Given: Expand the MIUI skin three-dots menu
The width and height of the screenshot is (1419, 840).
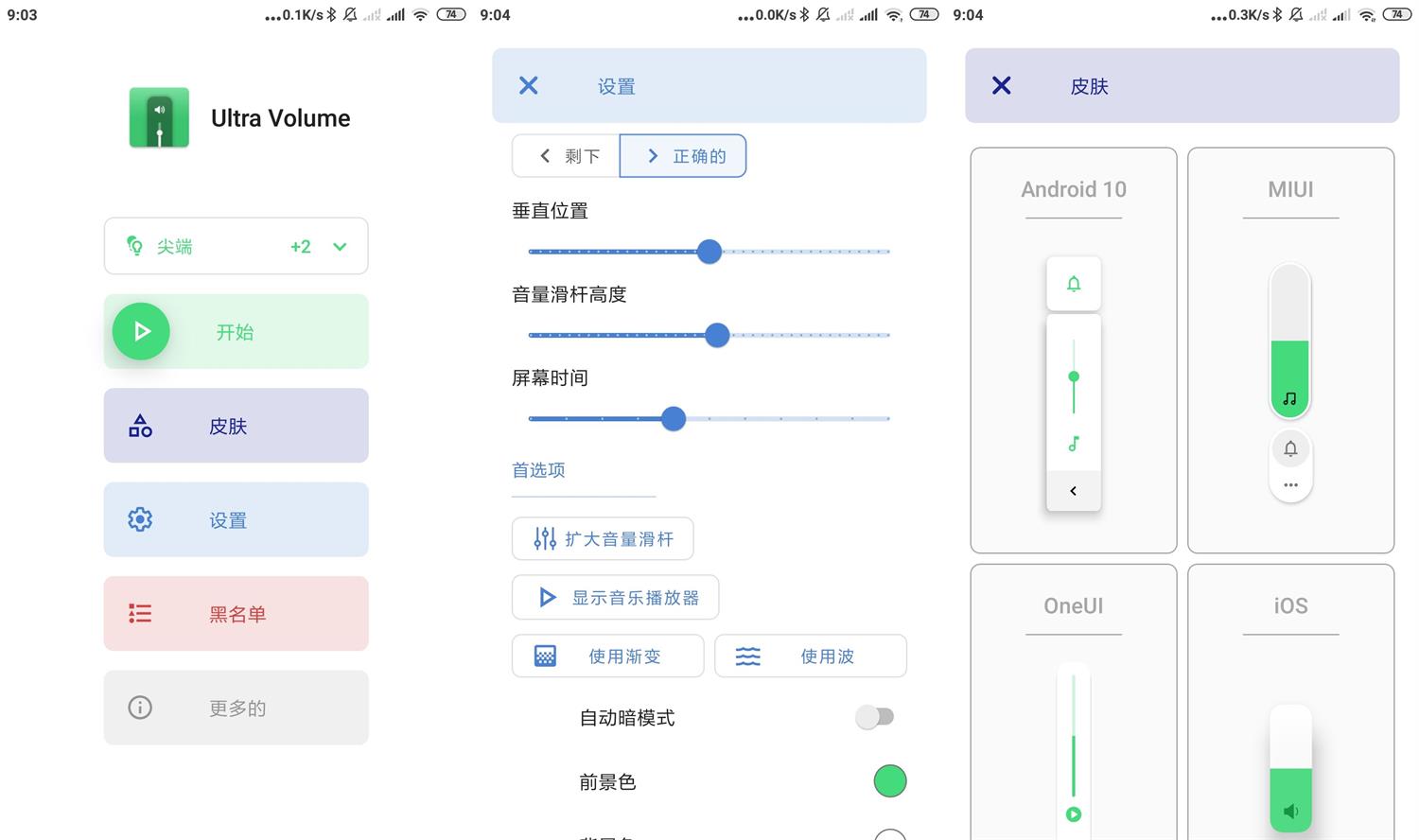Looking at the screenshot, I should click(x=1290, y=485).
